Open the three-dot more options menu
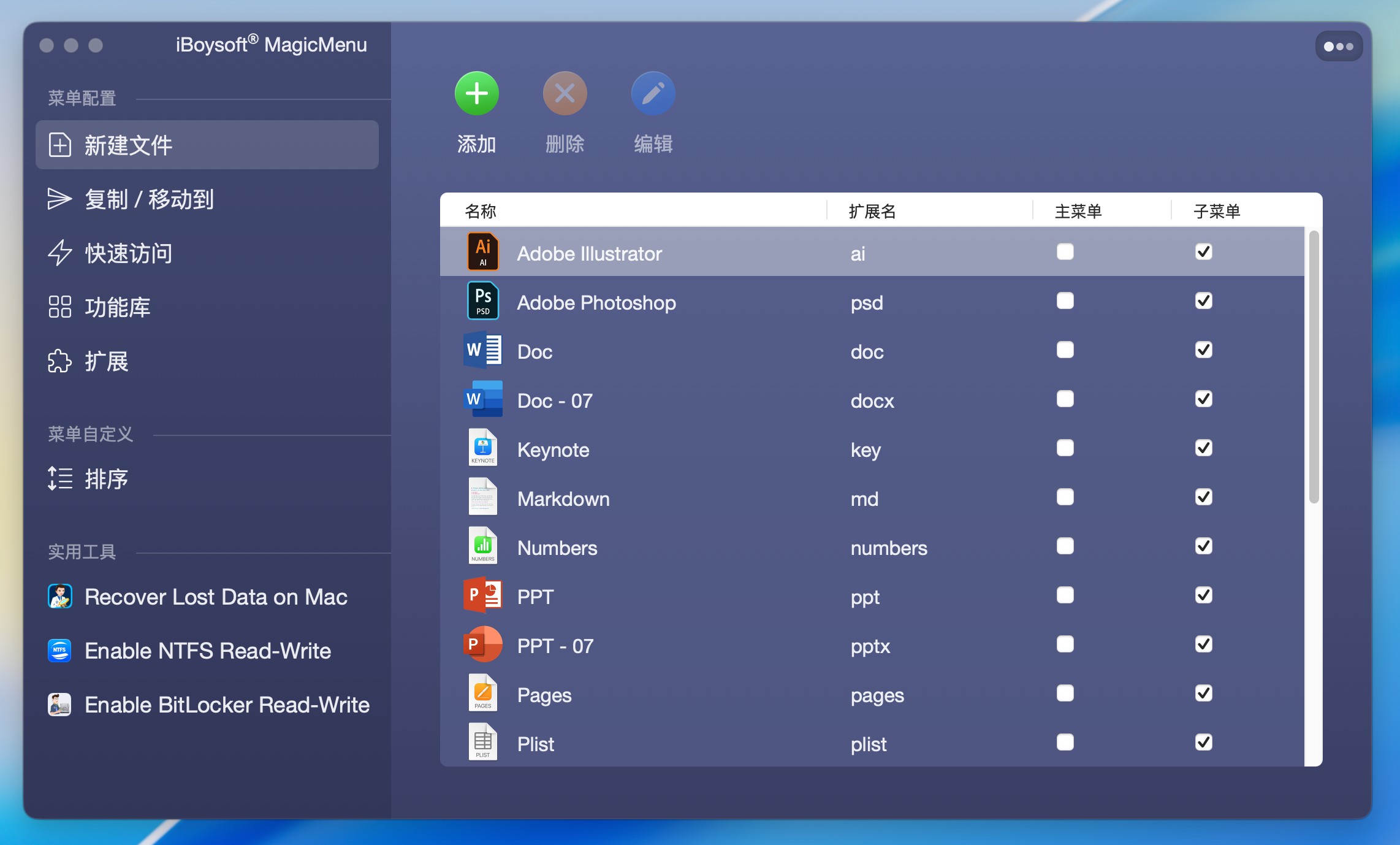 click(x=1338, y=47)
